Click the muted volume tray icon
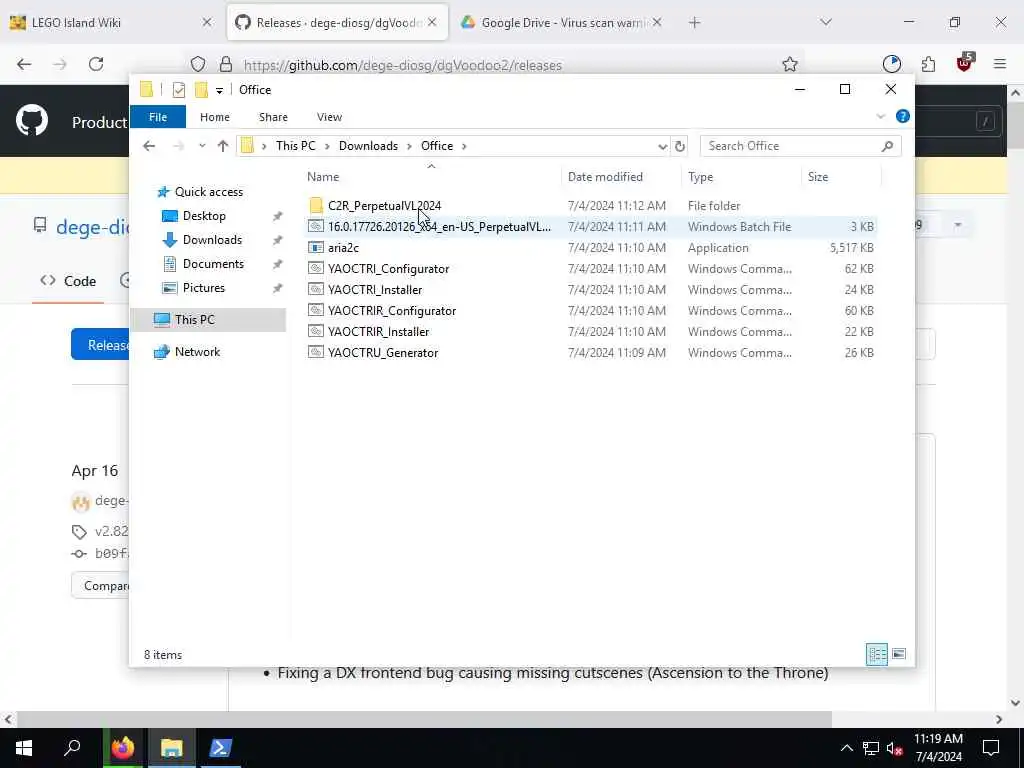Screen dimensions: 1024x768 point(895,748)
